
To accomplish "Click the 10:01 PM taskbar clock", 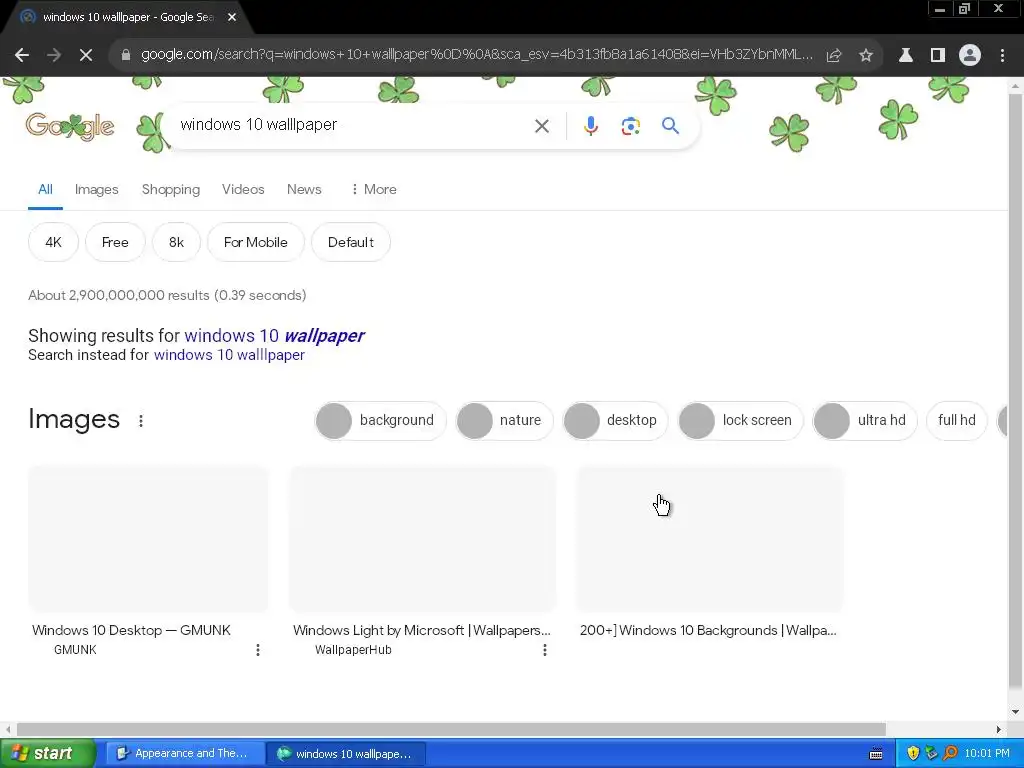I will pyautogui.click(x=987, y=754).
